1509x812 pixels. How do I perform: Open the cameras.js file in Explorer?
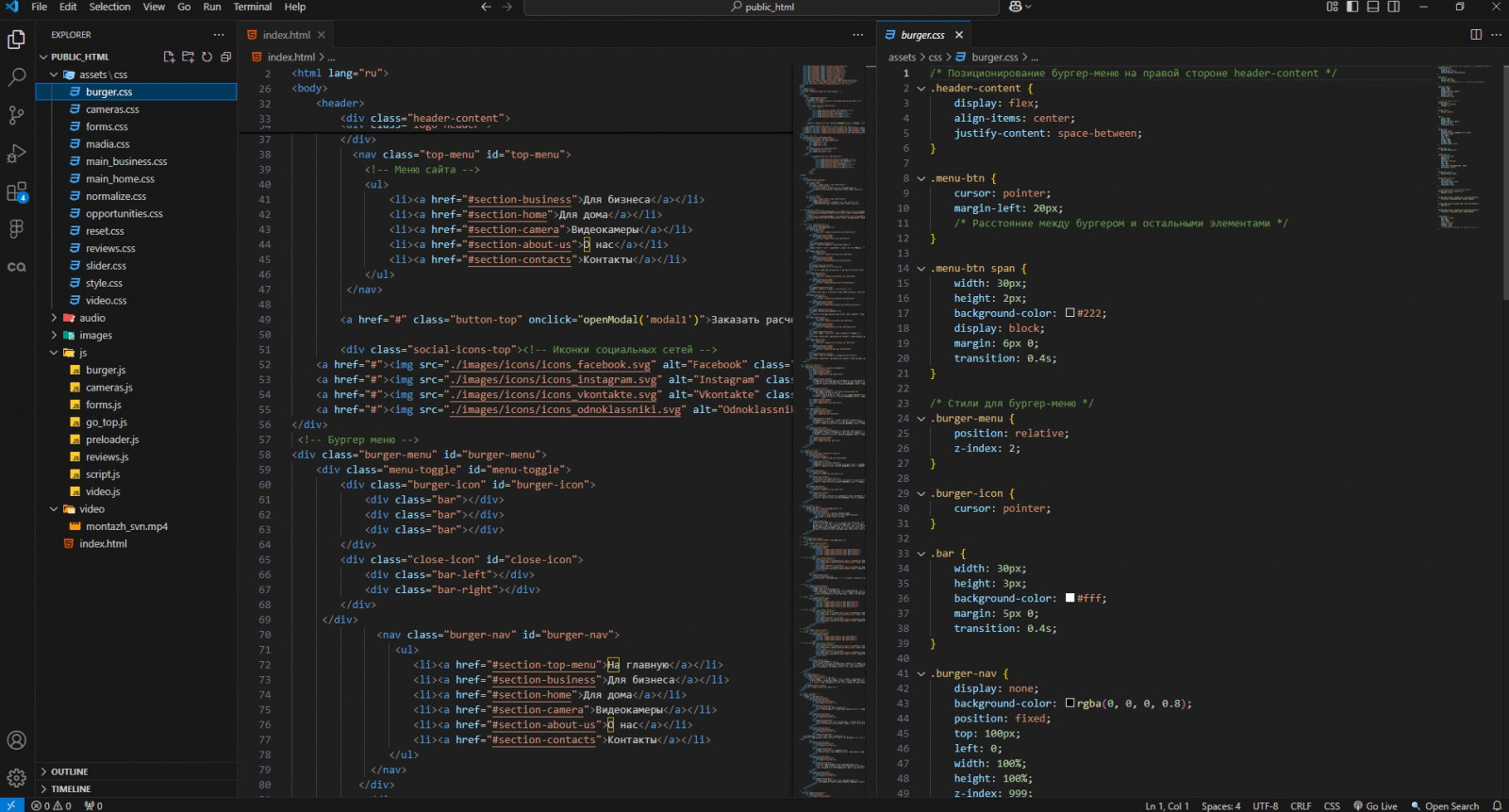click(108, 388)
